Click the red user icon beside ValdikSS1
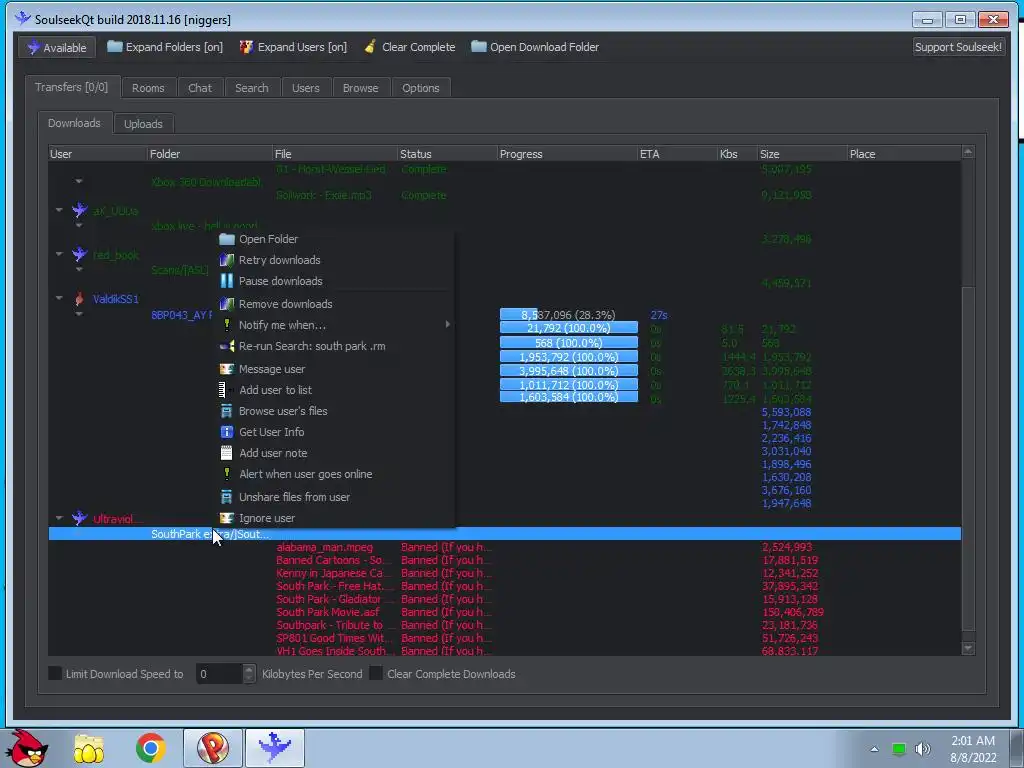1024x768 pixels. coord(79,298)
